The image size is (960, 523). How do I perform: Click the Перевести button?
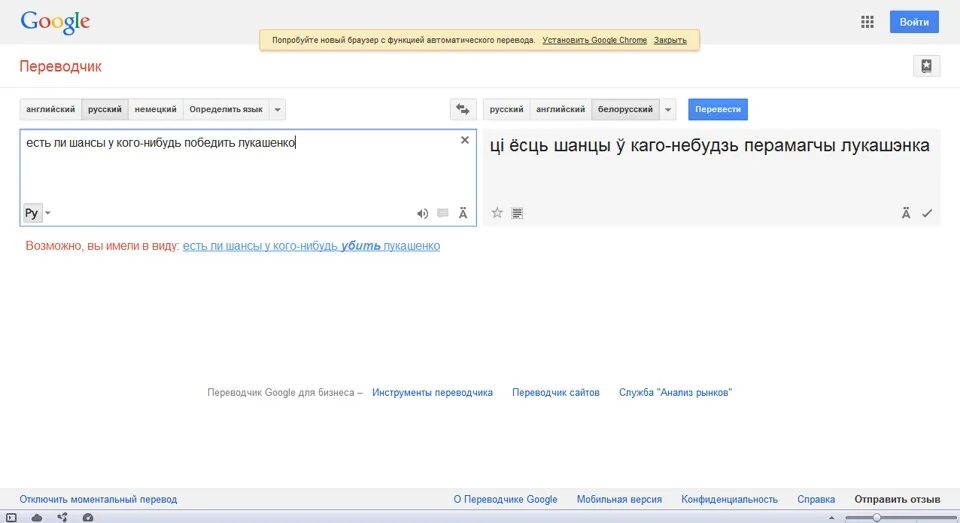[x=718, y=110]
